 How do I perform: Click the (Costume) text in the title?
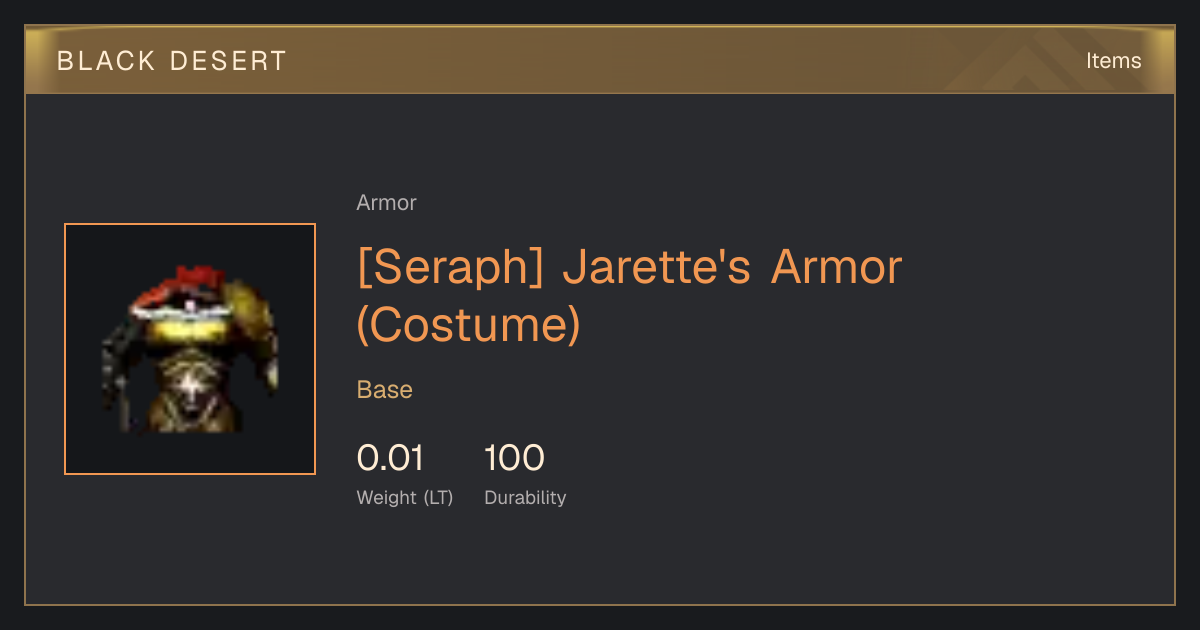click(x=469, y=324)
